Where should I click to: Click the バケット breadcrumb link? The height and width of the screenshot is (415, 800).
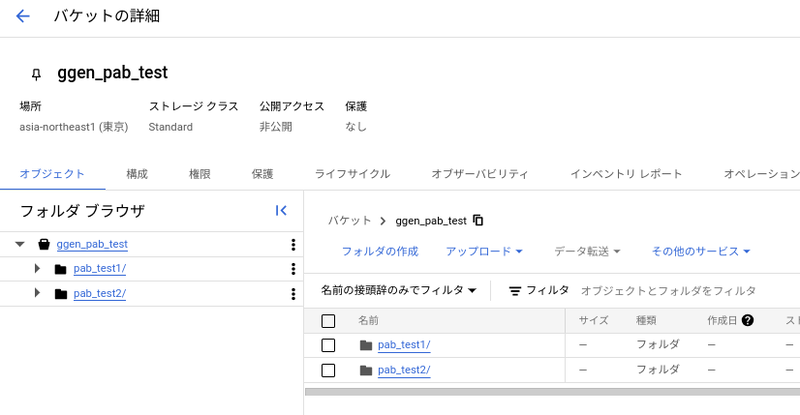coord(349,221)
